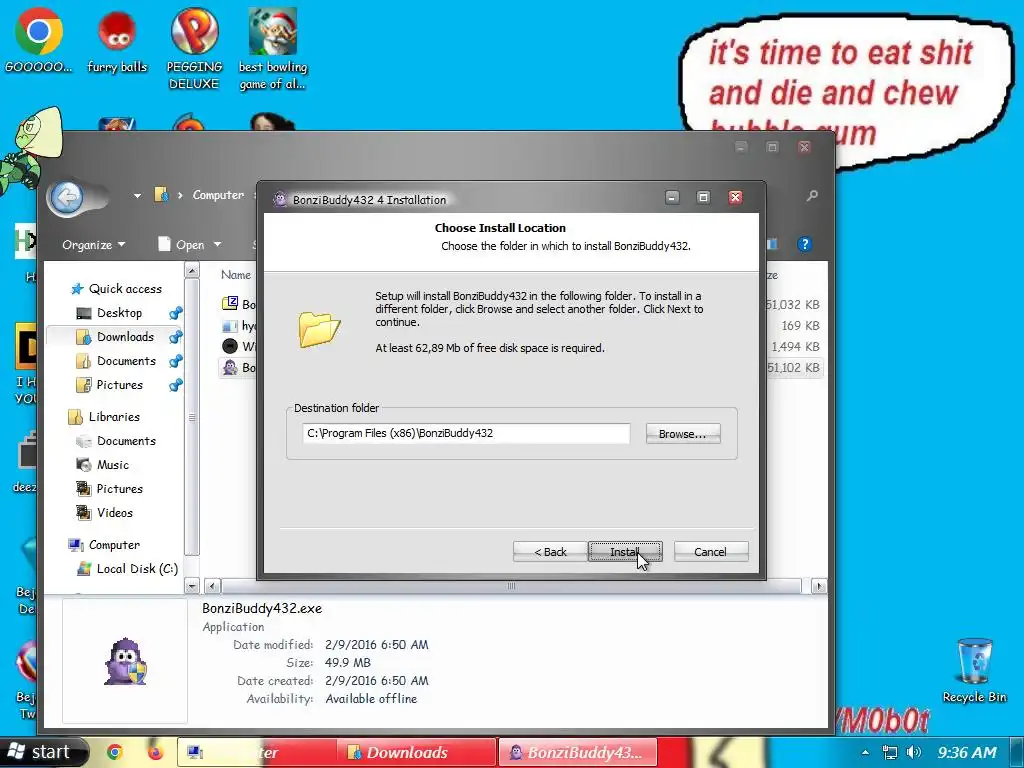Click the 9:36 AM clock
Viewport: 1024px width, 768px height.
pyautogui.click(x=967, y=752)
